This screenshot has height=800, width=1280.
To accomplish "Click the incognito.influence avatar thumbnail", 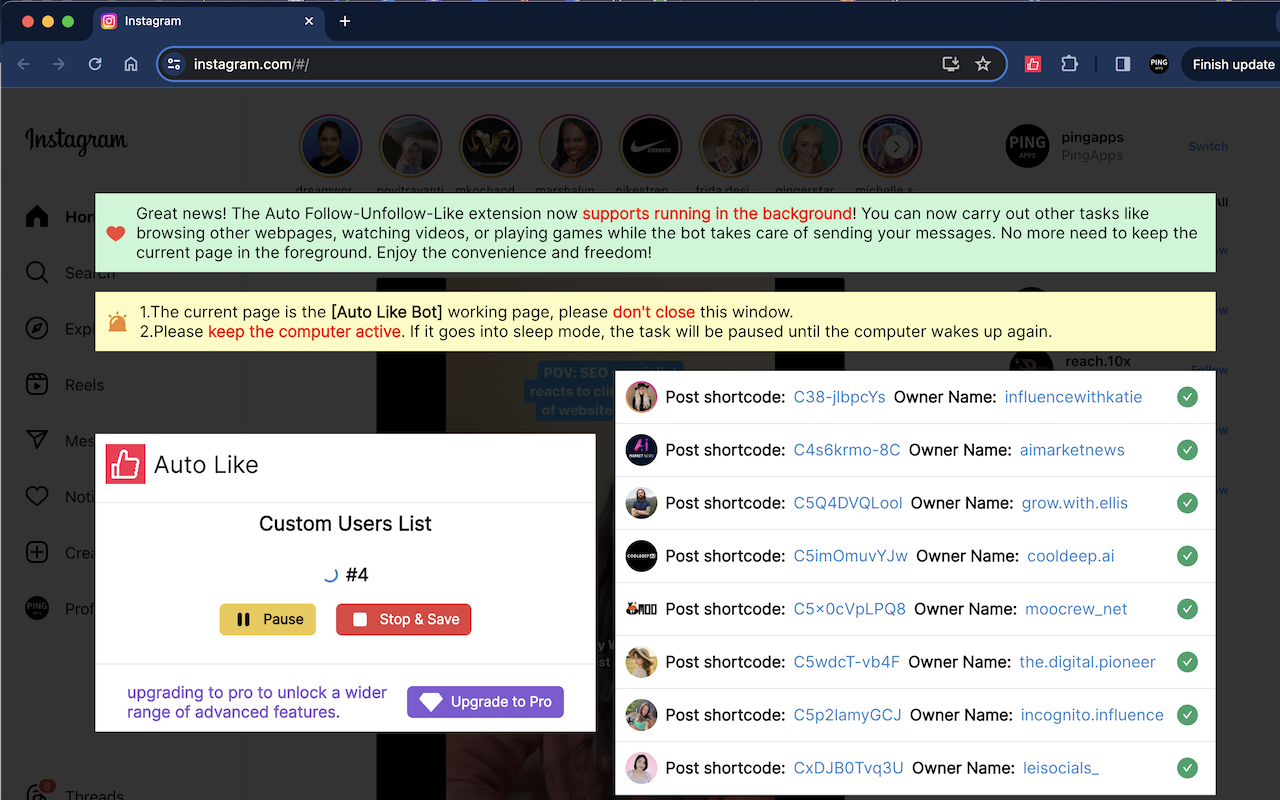I will click(641, 715).
